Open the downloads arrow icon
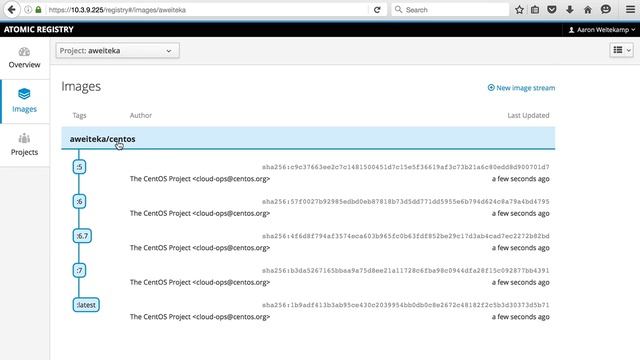The height and width of the screenshot is (360, 640). point(570,10)
